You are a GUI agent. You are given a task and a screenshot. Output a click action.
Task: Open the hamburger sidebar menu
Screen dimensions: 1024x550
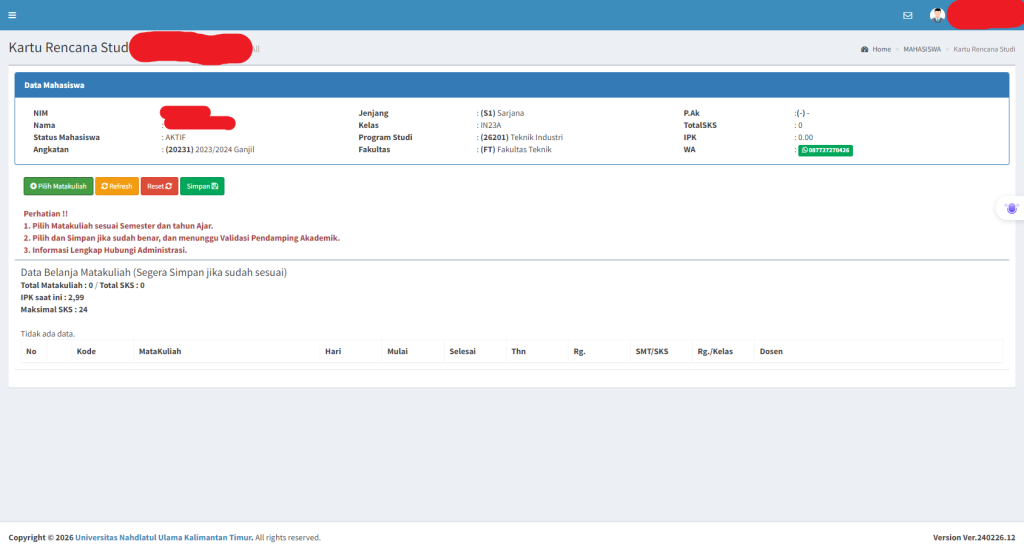tap(12, 15)
